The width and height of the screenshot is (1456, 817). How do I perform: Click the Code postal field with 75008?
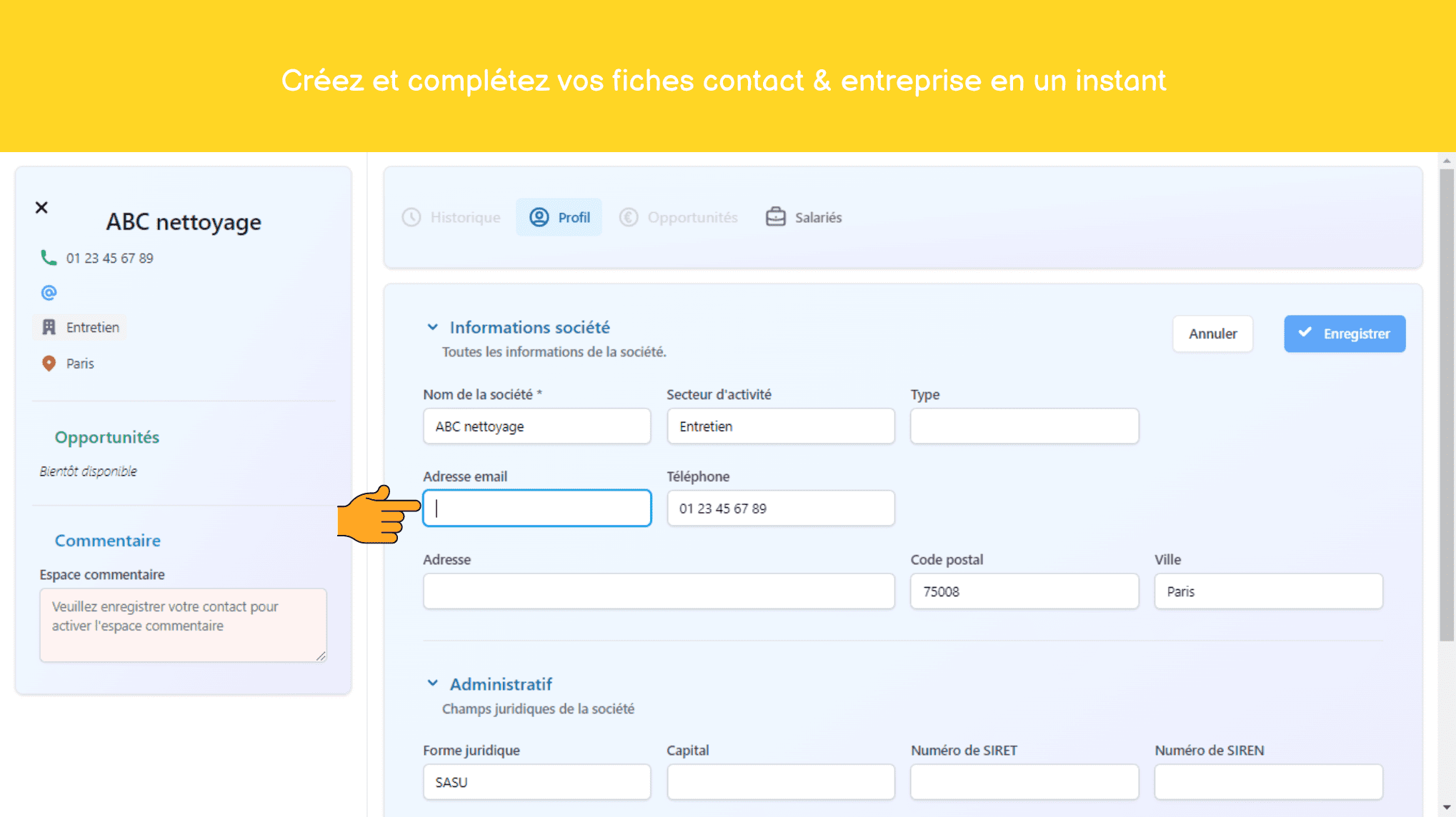tap(1024, 591)
